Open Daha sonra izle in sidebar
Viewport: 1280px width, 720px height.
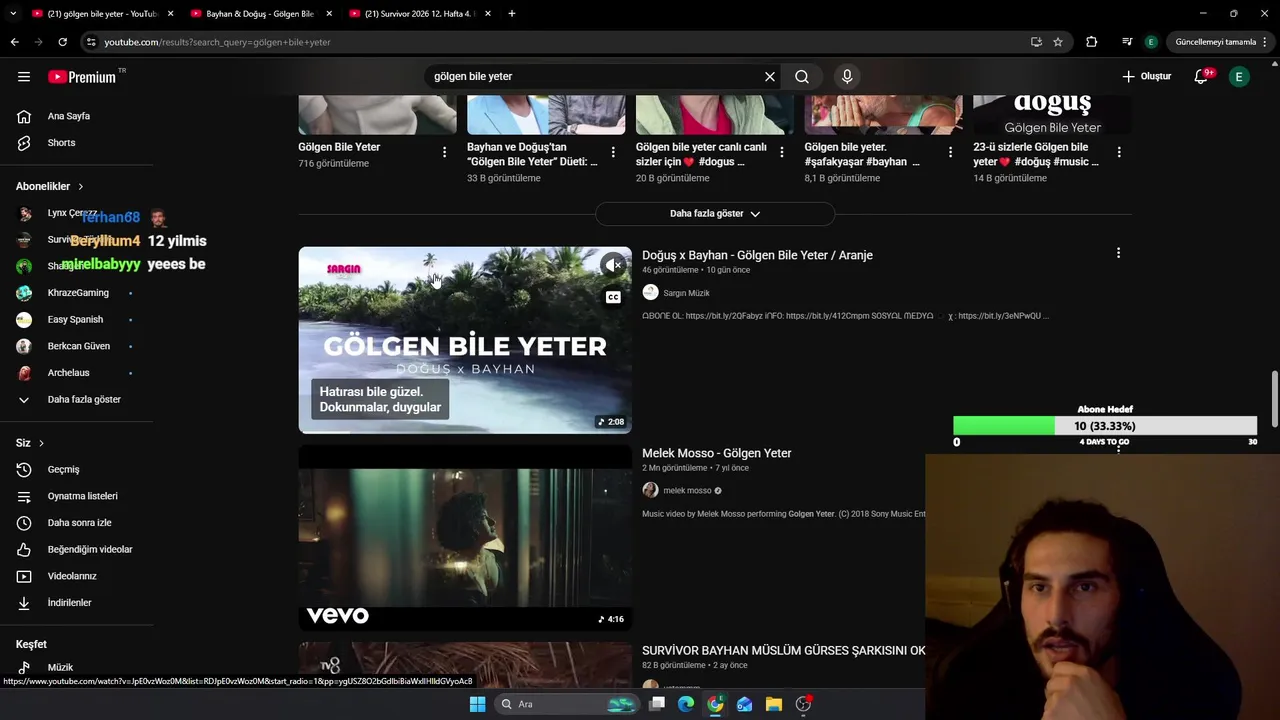77,523
